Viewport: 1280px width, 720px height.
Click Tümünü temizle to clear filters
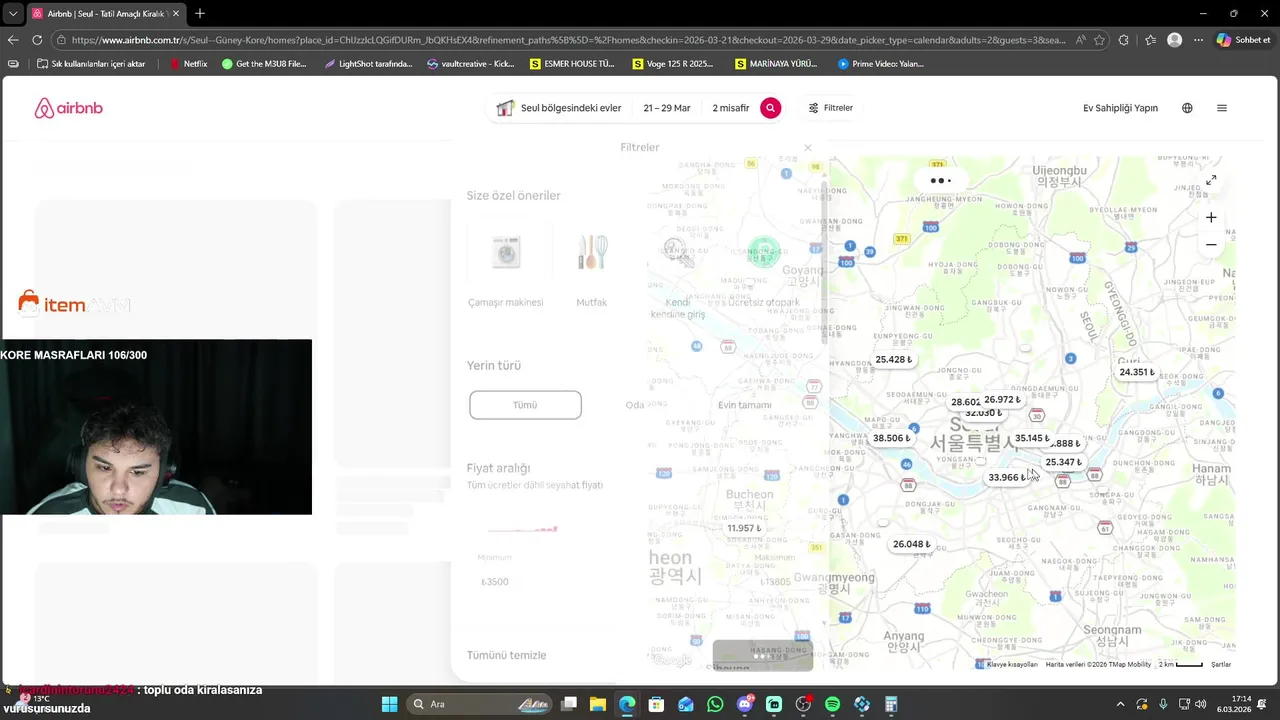coord(506,655)
